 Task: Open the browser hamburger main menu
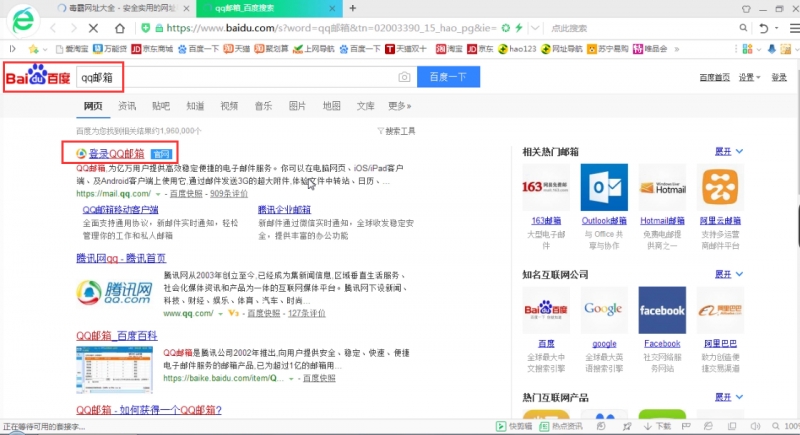[x=794, y=28]
